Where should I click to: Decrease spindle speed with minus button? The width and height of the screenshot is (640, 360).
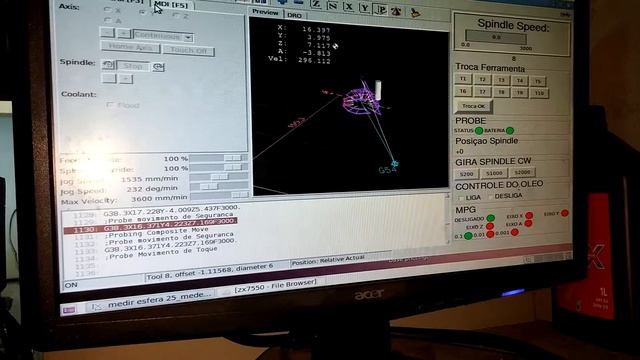coord(109,78)
